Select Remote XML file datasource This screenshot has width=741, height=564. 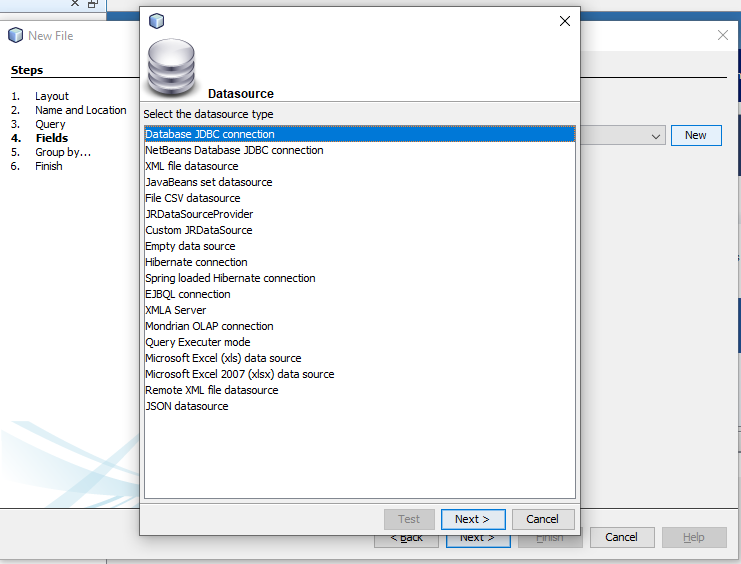click(360, 390)
